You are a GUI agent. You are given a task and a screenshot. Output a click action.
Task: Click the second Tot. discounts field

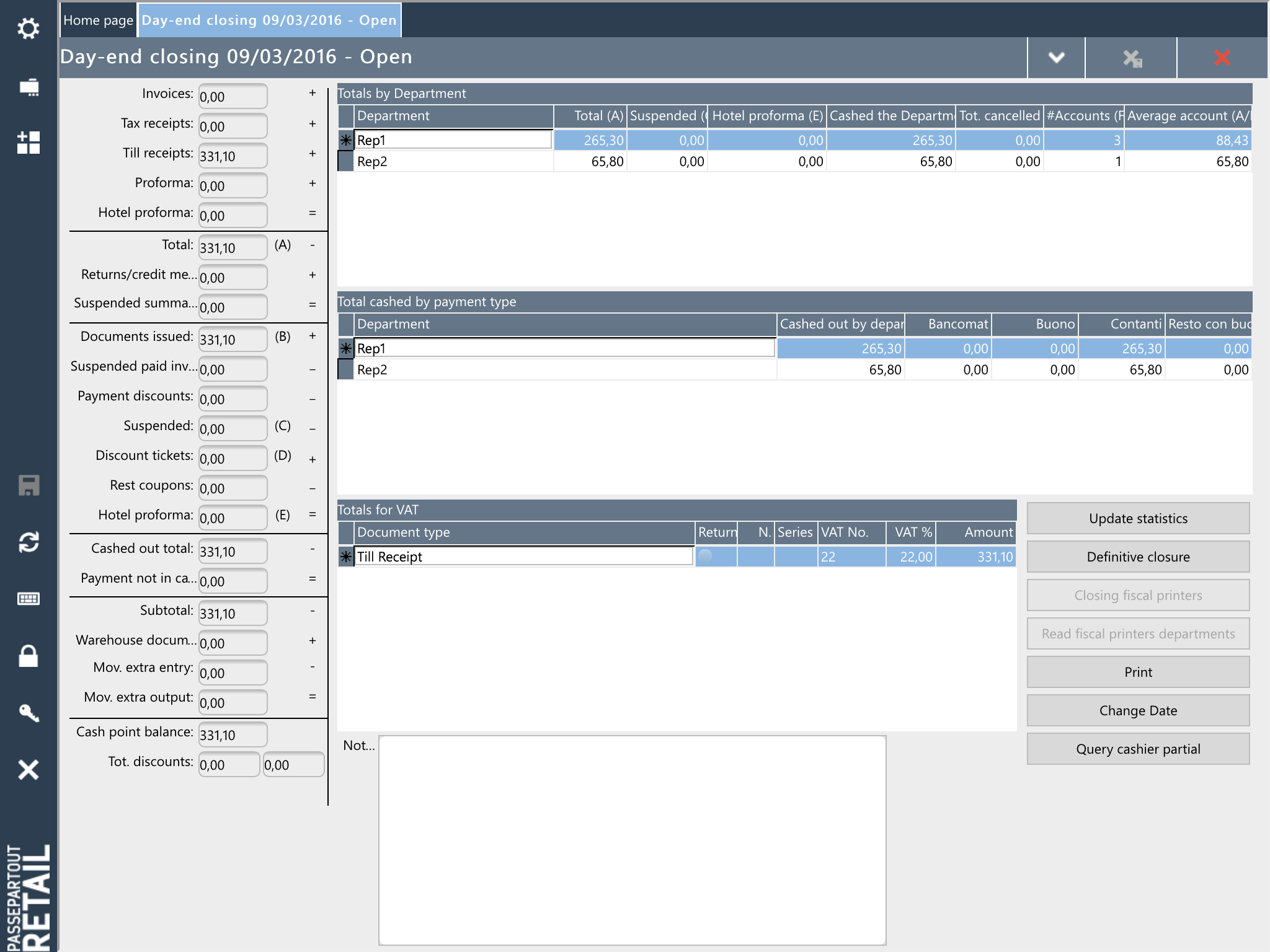pos(293,764)
